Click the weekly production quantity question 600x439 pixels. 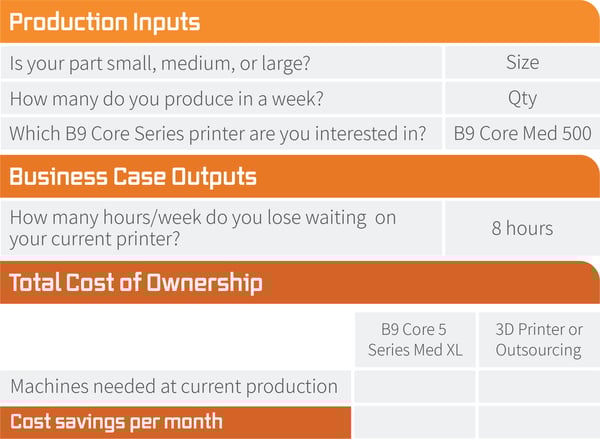[x=166, y=99]
